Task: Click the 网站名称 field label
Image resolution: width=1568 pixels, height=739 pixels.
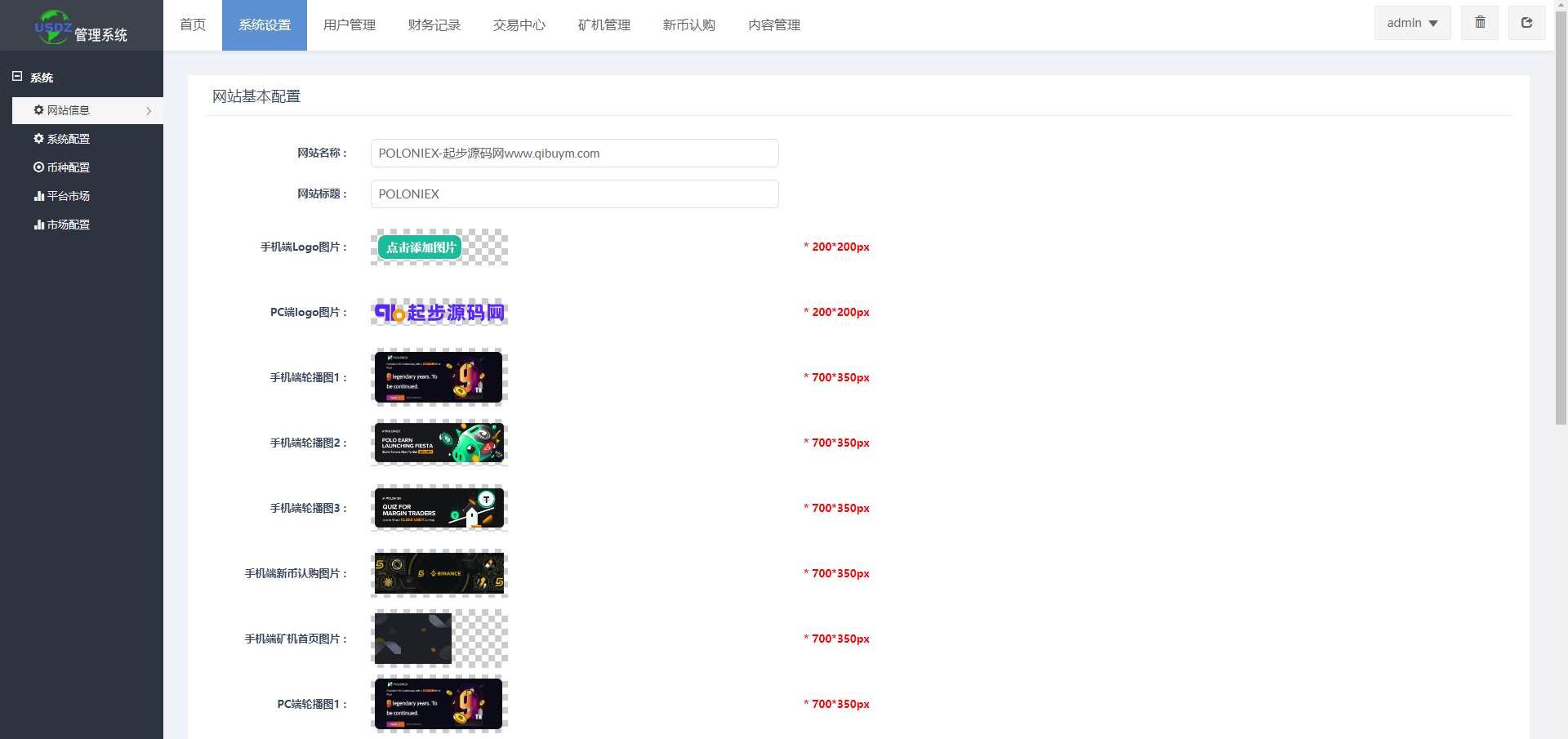Action: pos(322,153)
